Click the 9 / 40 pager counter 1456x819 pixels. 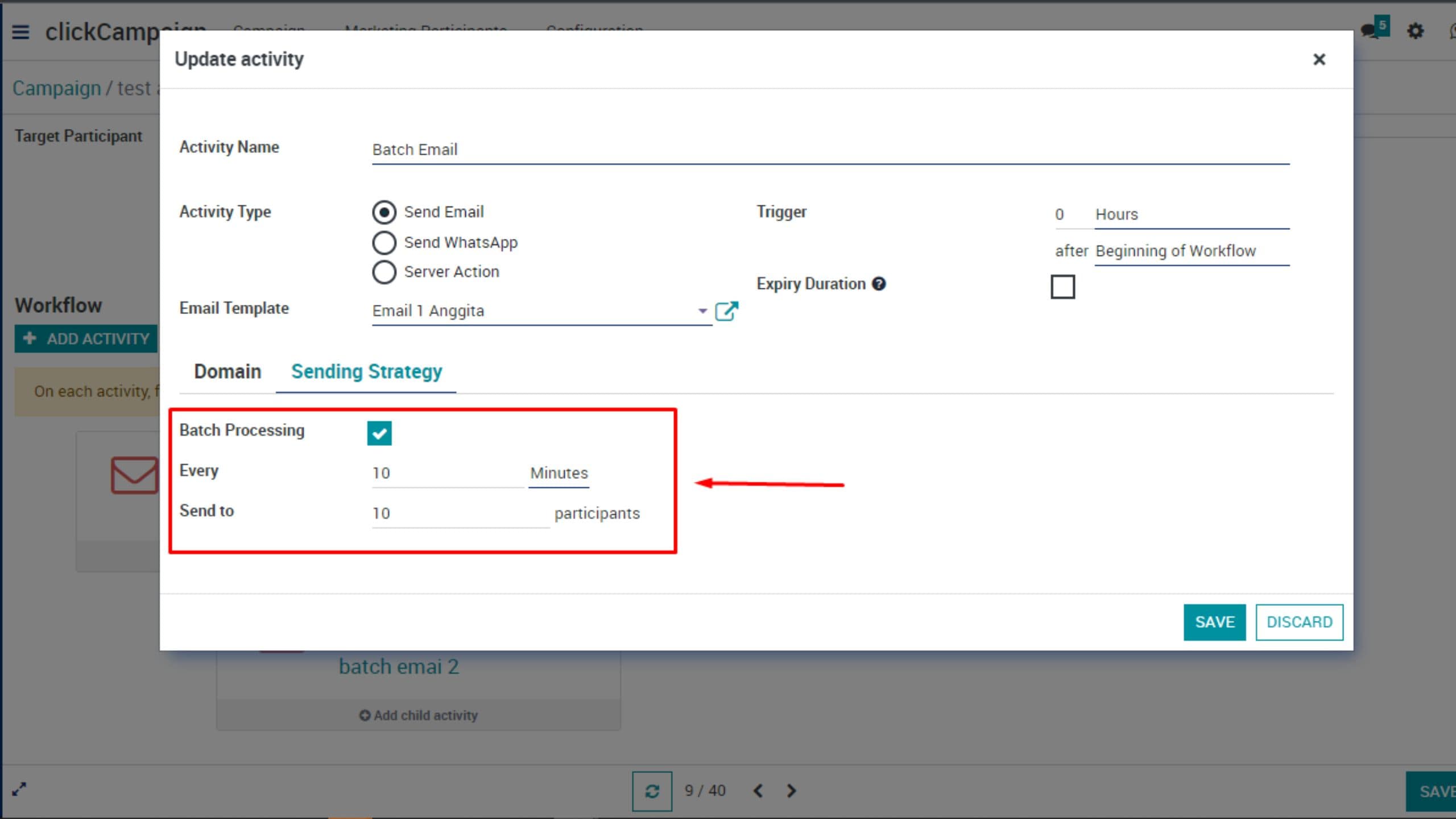click(705, 791)
